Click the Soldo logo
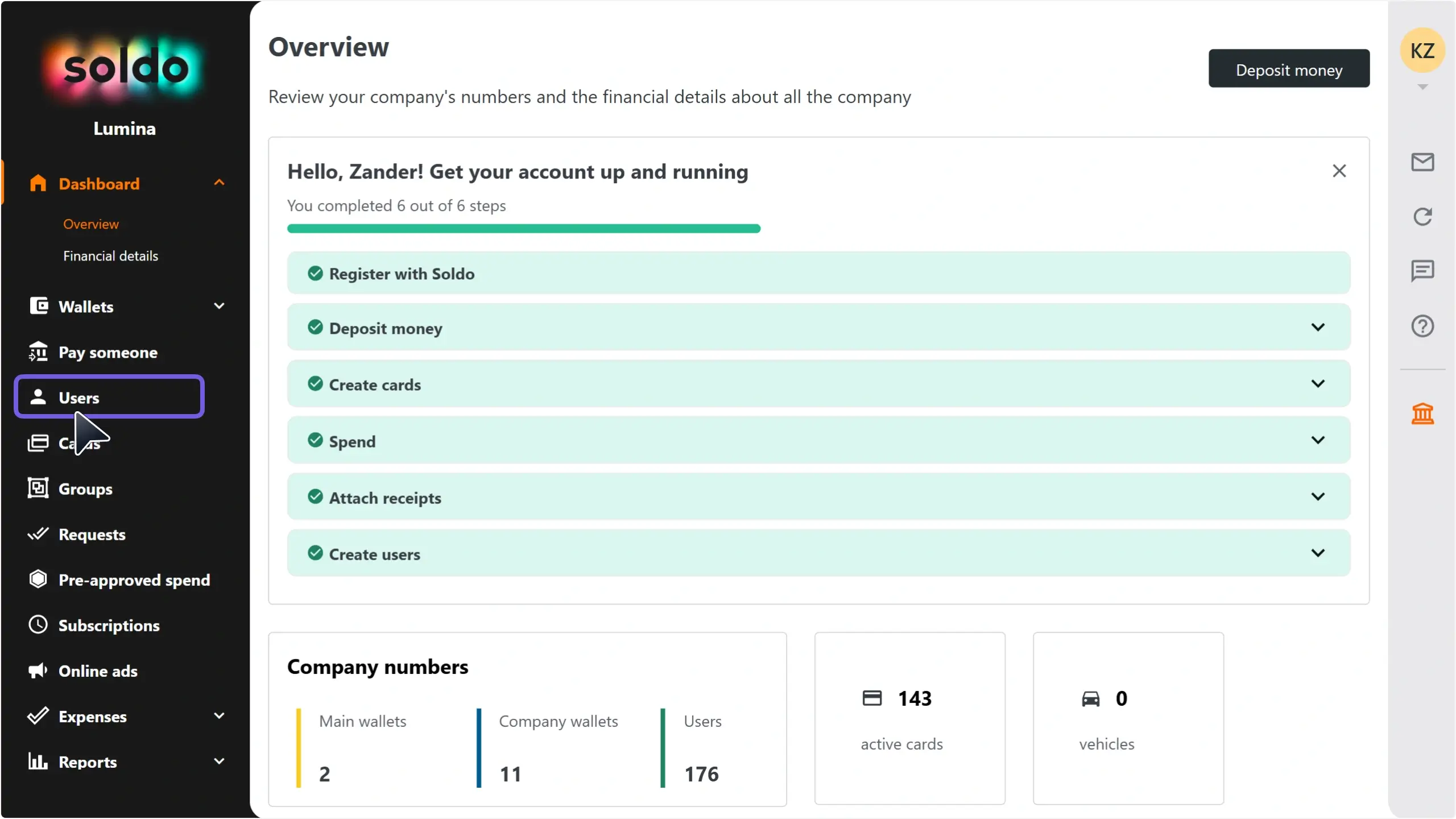 coord(125,68)
